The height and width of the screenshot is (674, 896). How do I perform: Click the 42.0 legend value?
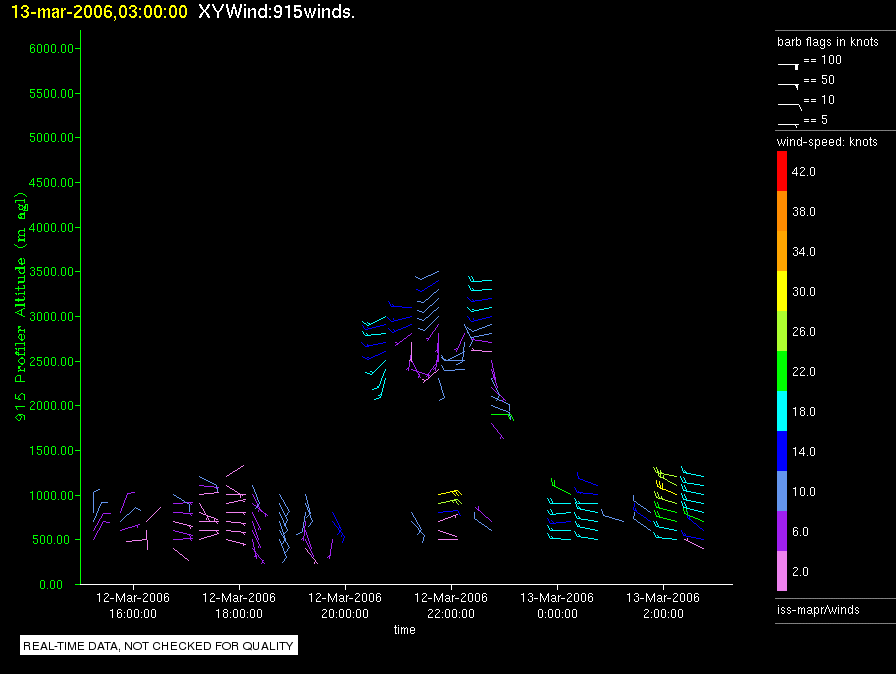pyautogui.click(x=803, y=171)
